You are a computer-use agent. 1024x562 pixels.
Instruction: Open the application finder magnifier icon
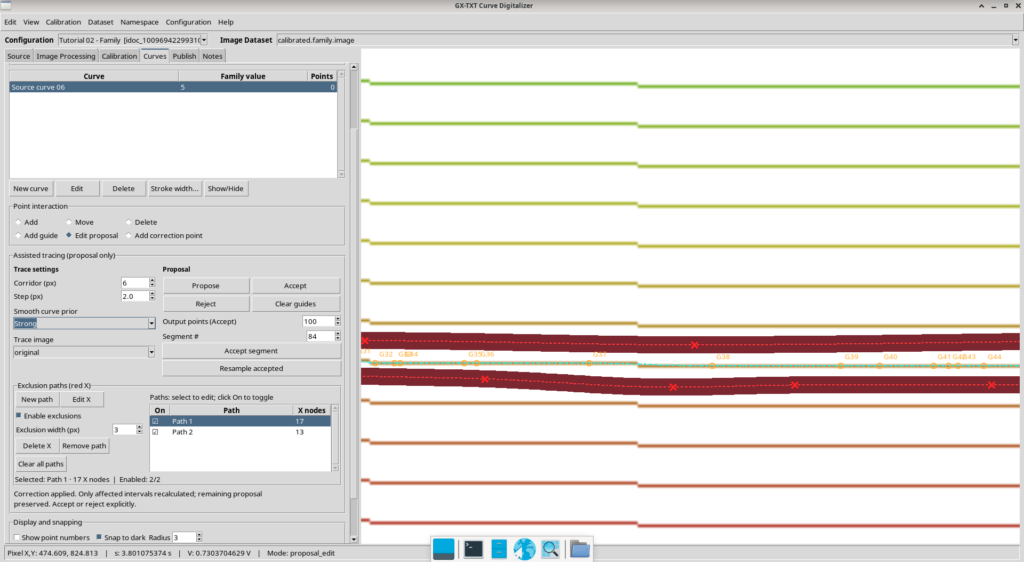click(x=550, y=549)
